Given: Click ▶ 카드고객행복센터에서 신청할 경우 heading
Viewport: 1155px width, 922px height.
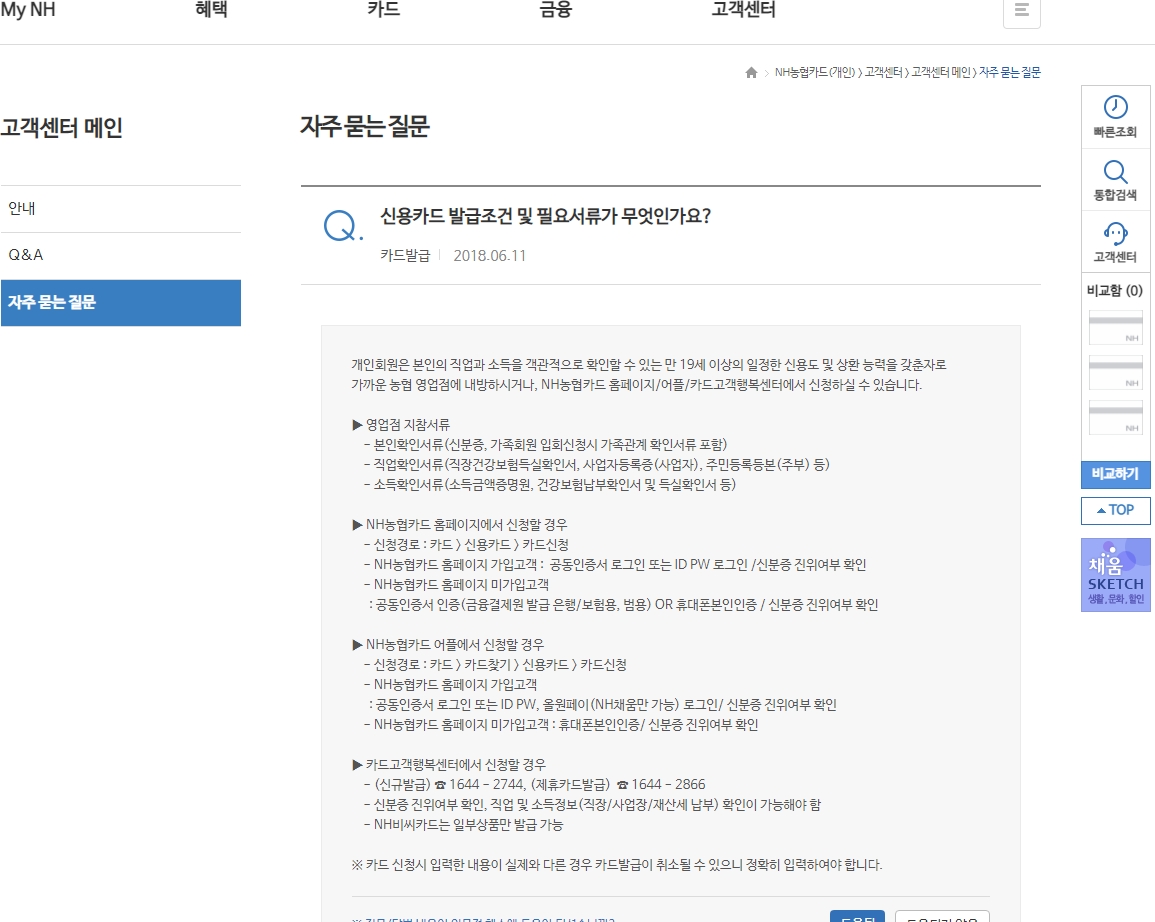Looking at the screenshot, I should pyautogui.click(x=449, y=765).
